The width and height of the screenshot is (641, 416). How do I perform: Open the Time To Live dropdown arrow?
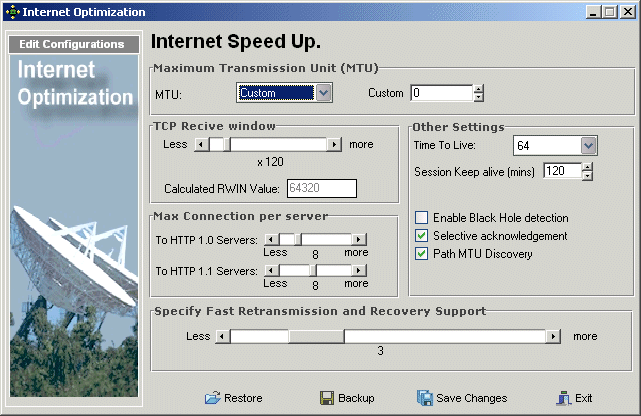point(588,145)
